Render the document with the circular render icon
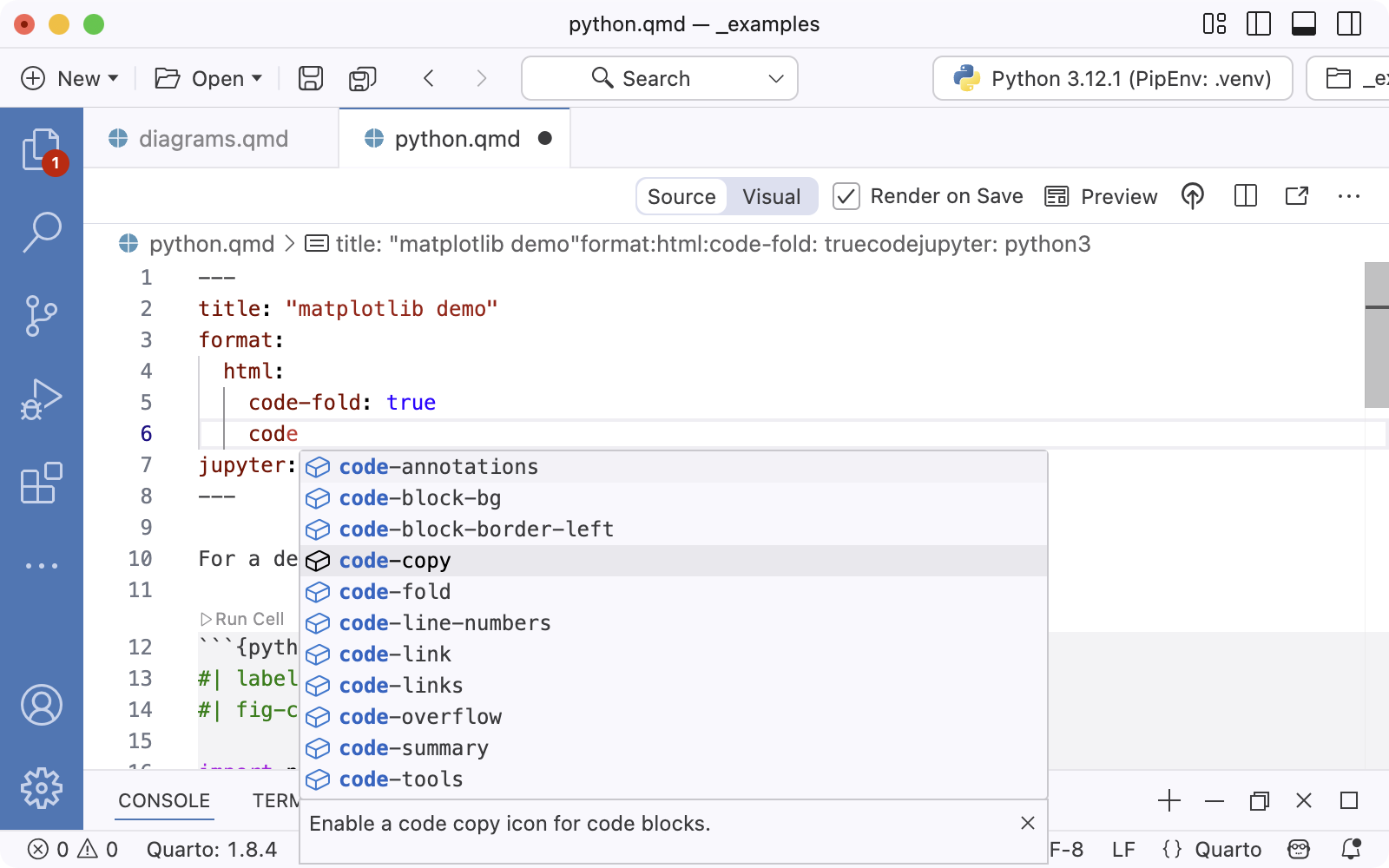1389x868 pixels. coord(1192,196)
